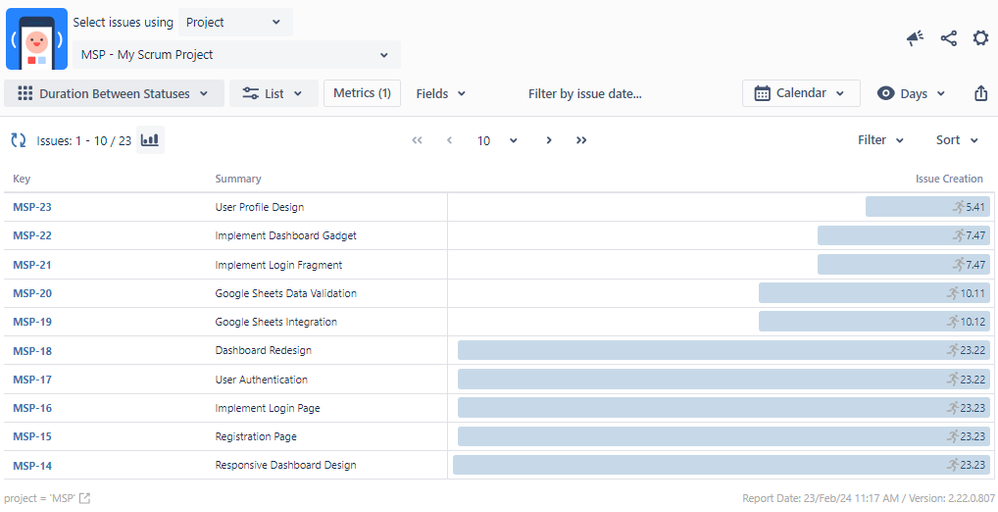This screenshot has width=998, height=512.
Task: Open issue MSP-22
Action: pos(32,236)
